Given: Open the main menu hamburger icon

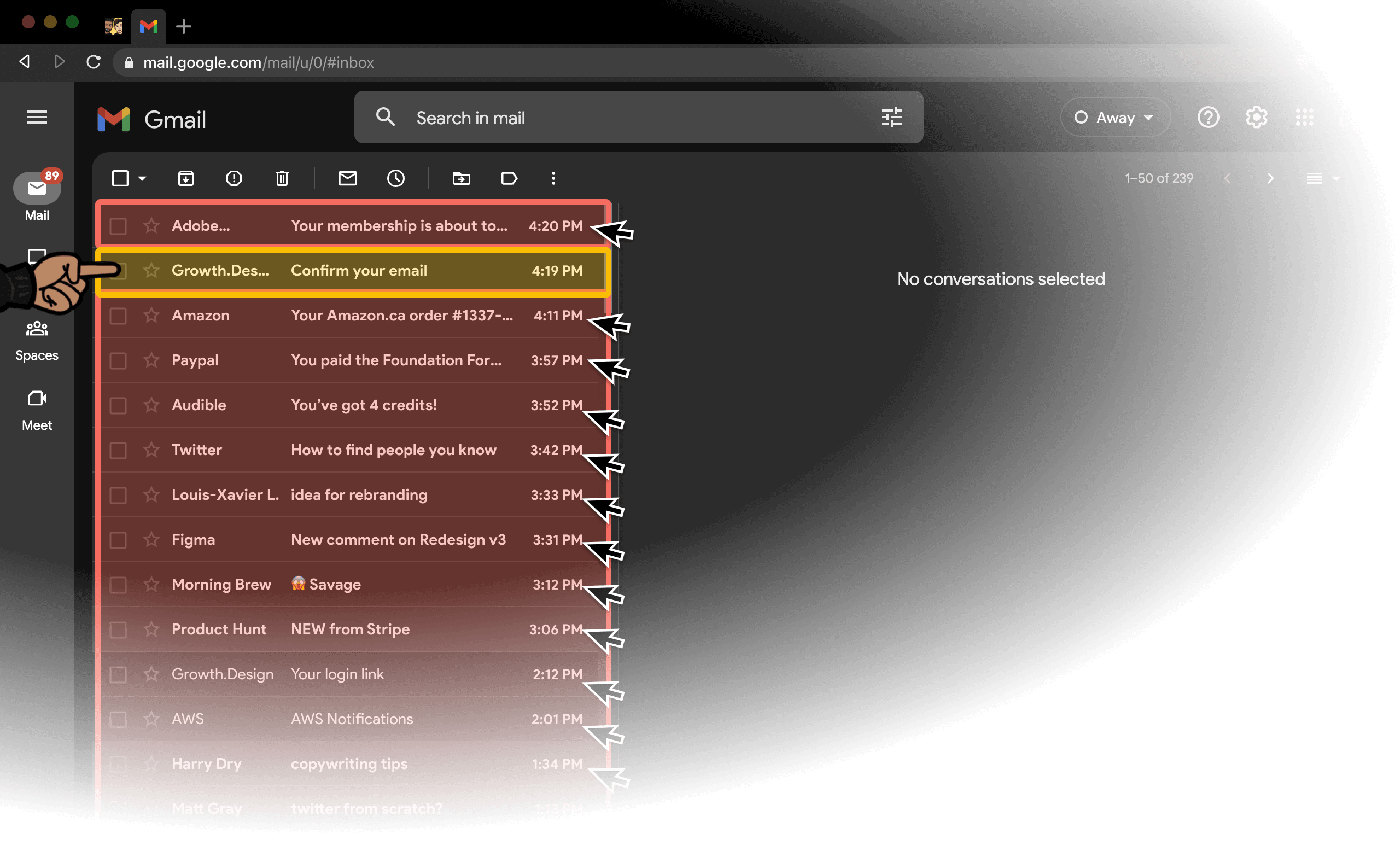Looking at the screenshot, I should coord(37,117).
